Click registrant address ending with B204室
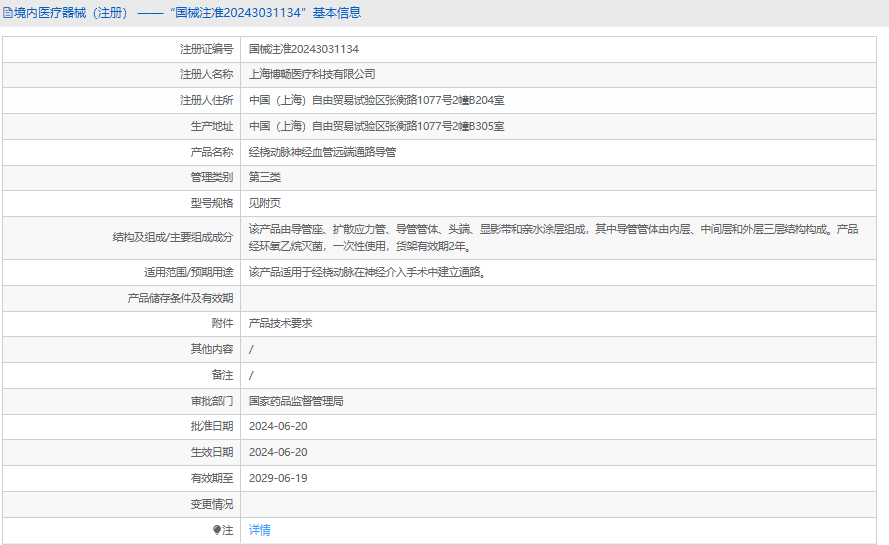889x545 pixels. point(376,100)
